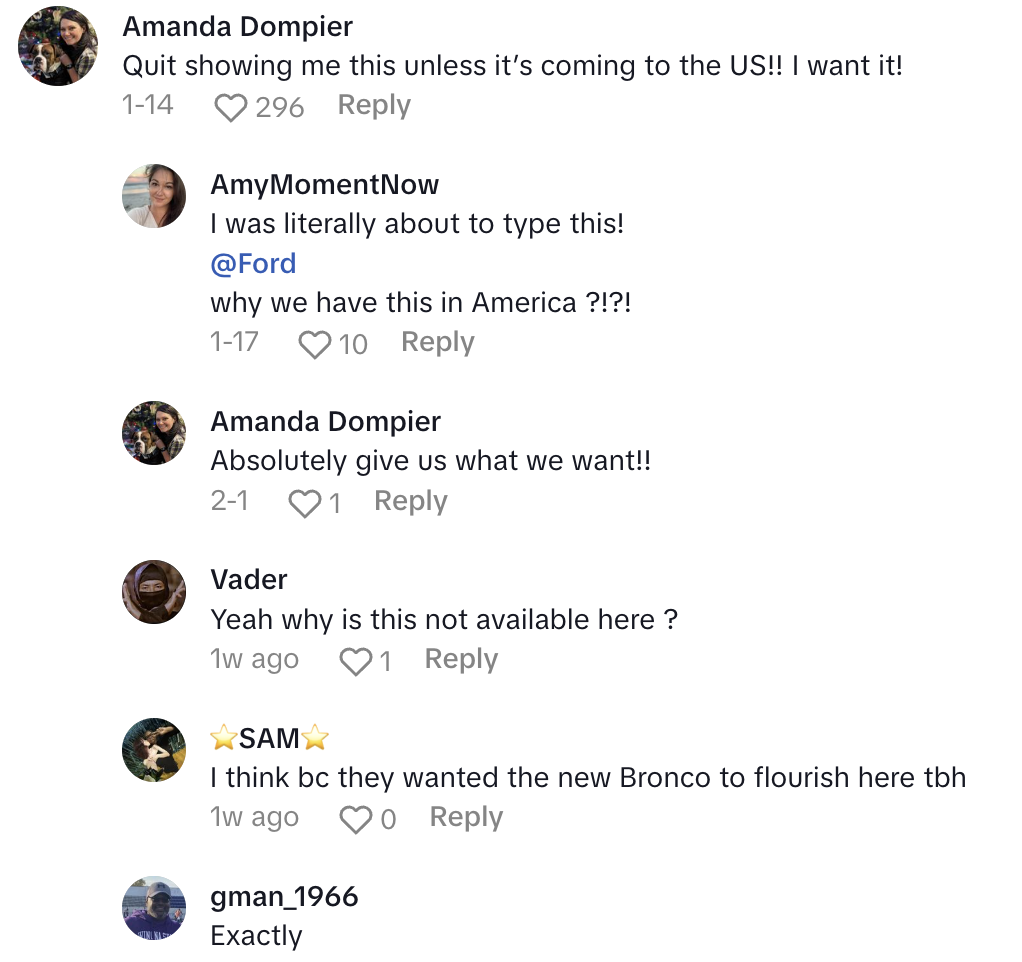Tap the heart on AmyMomentNow's comment
Screen dimensions: 1022x962
[x=315, y=344]
